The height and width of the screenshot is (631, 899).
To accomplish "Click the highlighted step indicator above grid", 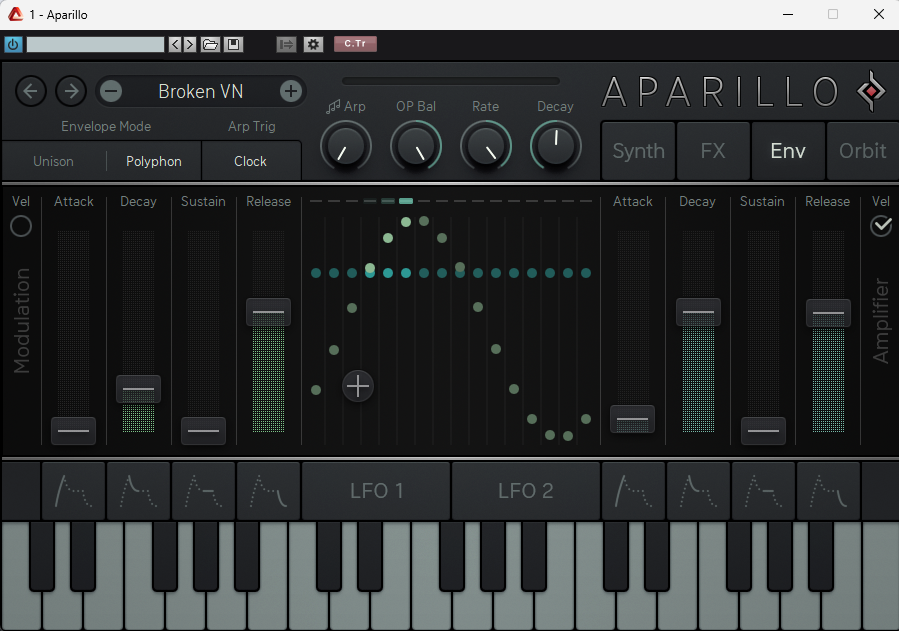I will tap(406, 201).
